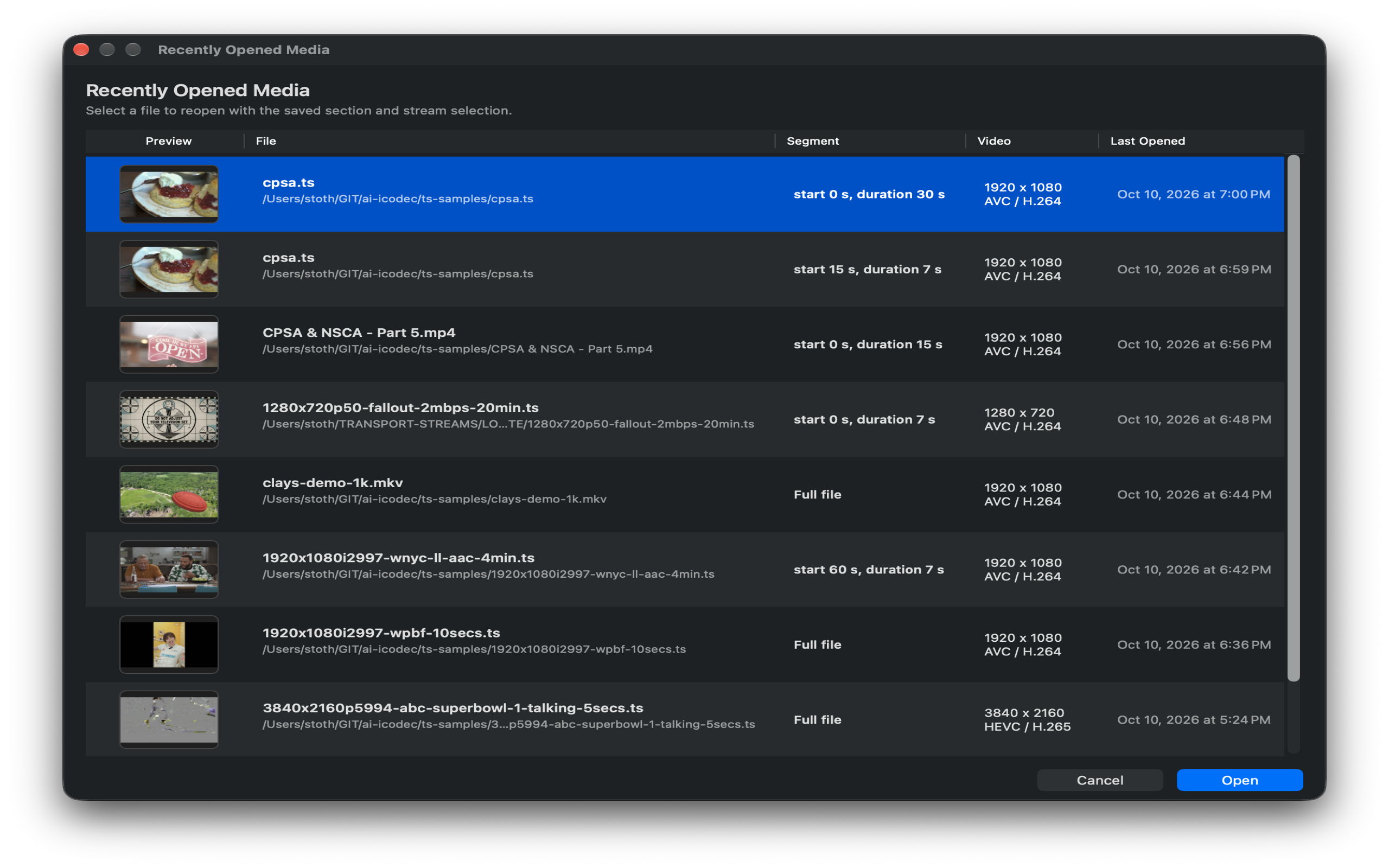Click the Cancel button
1389x868 pixels.
(1100, 780)
